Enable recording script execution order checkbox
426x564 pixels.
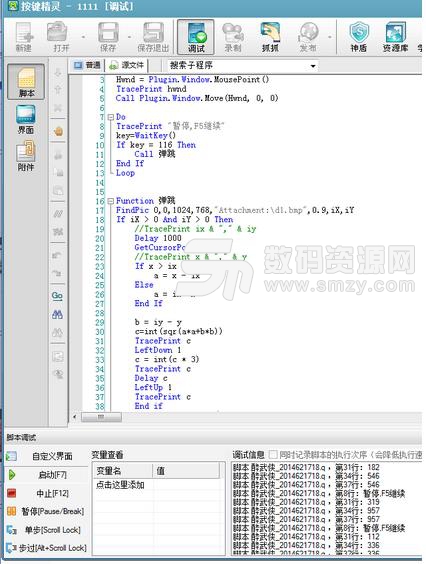point(273,455)
